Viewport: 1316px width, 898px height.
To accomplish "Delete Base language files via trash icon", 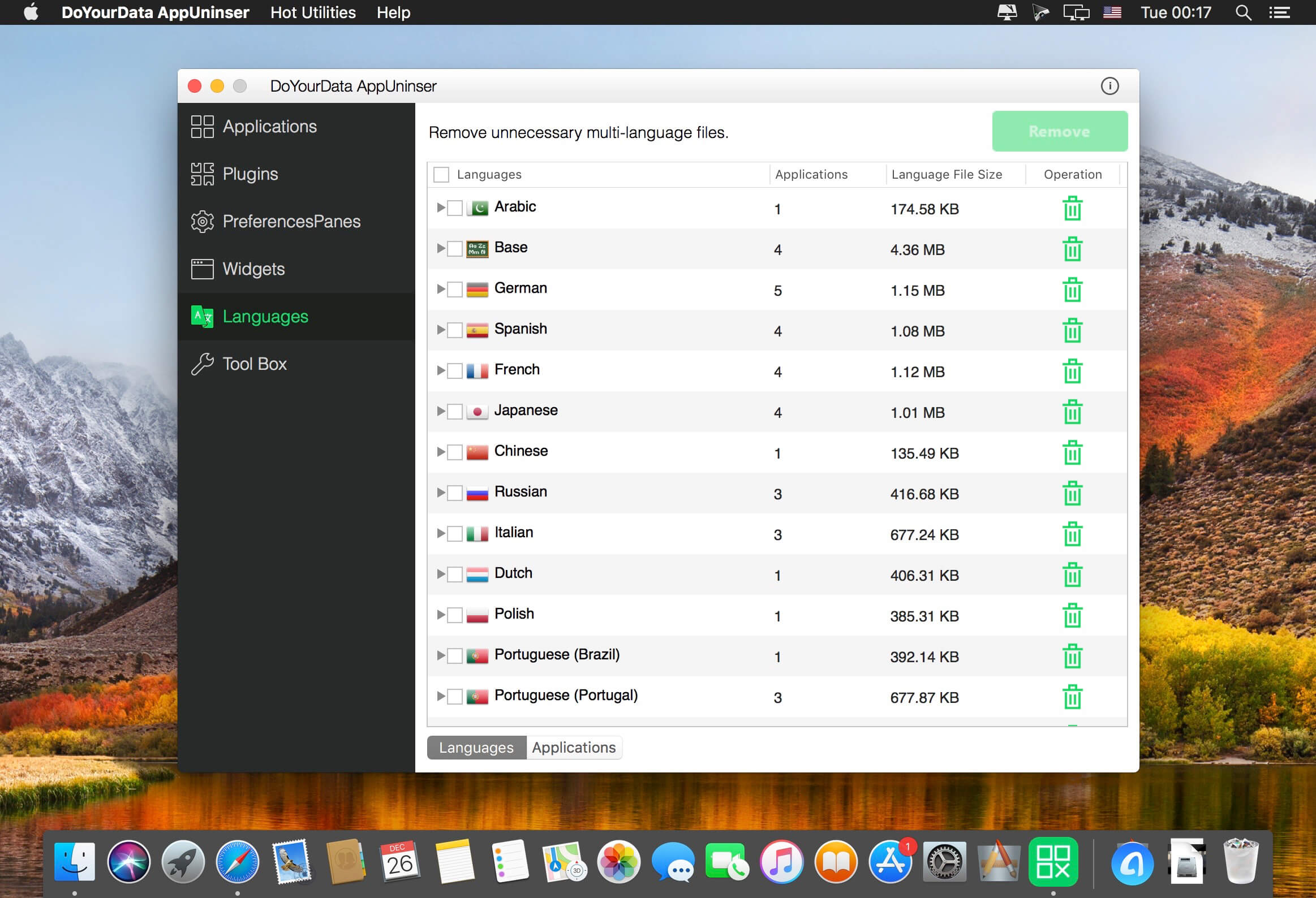I will (x=1072, y=249).
